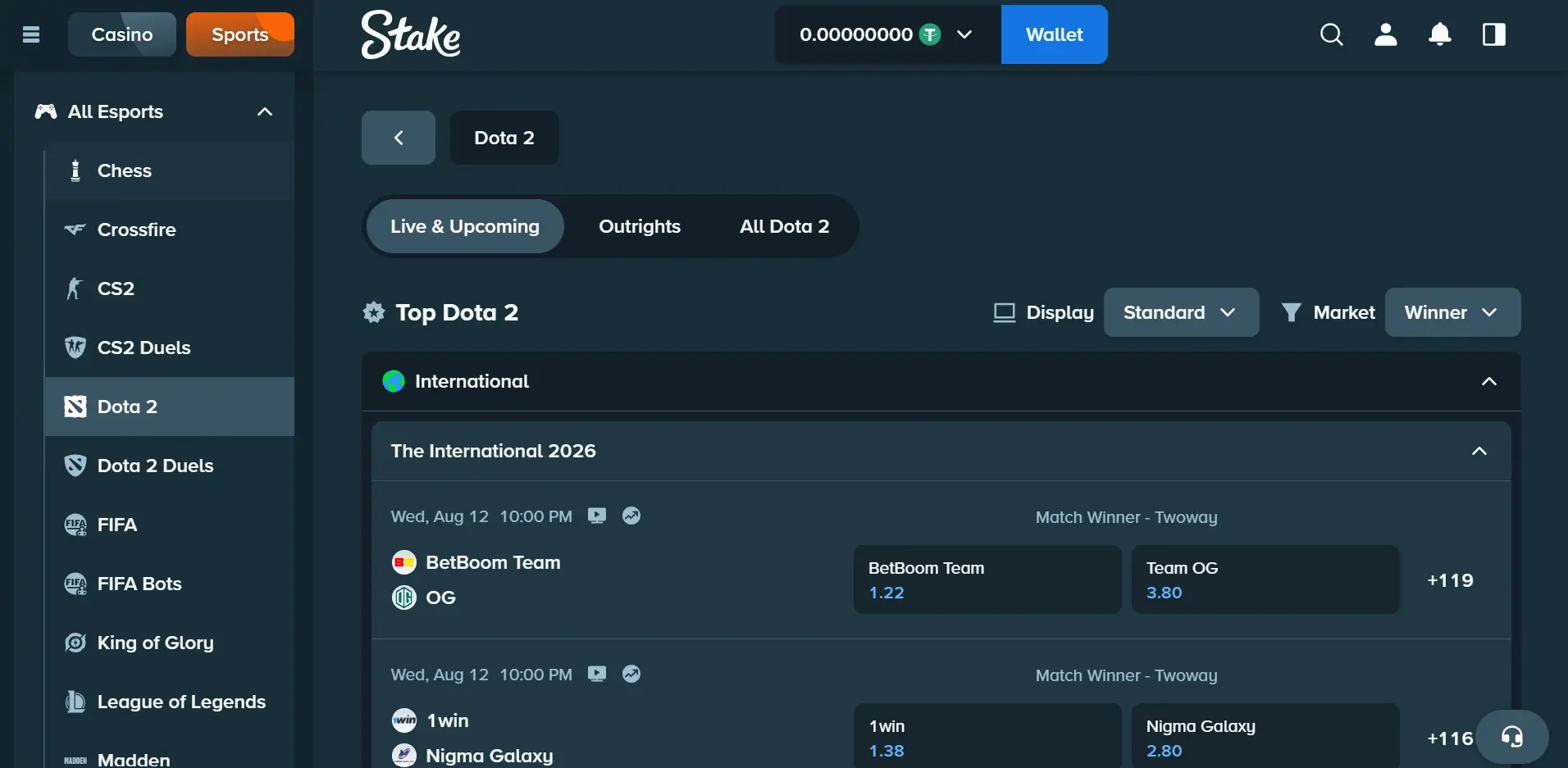Open the Winner market dropdown
The width and height of the screenshot is (1568, 768).
1452,312
